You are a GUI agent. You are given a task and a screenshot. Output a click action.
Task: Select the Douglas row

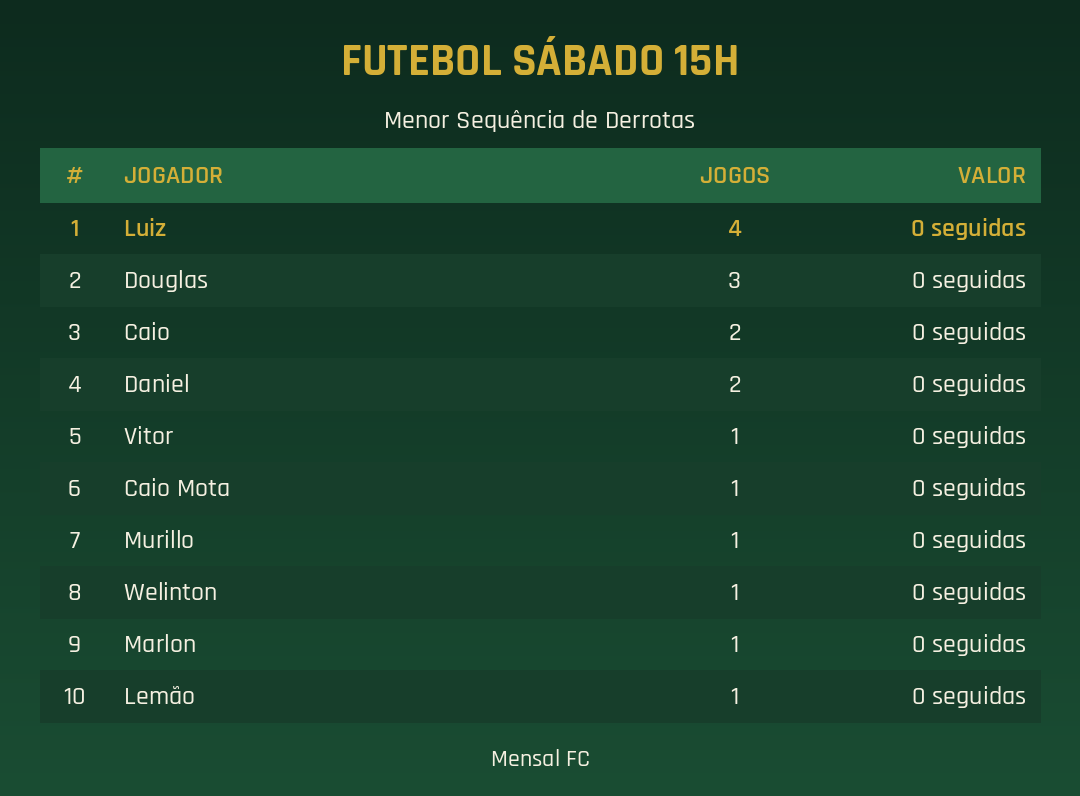pos(540,280)
